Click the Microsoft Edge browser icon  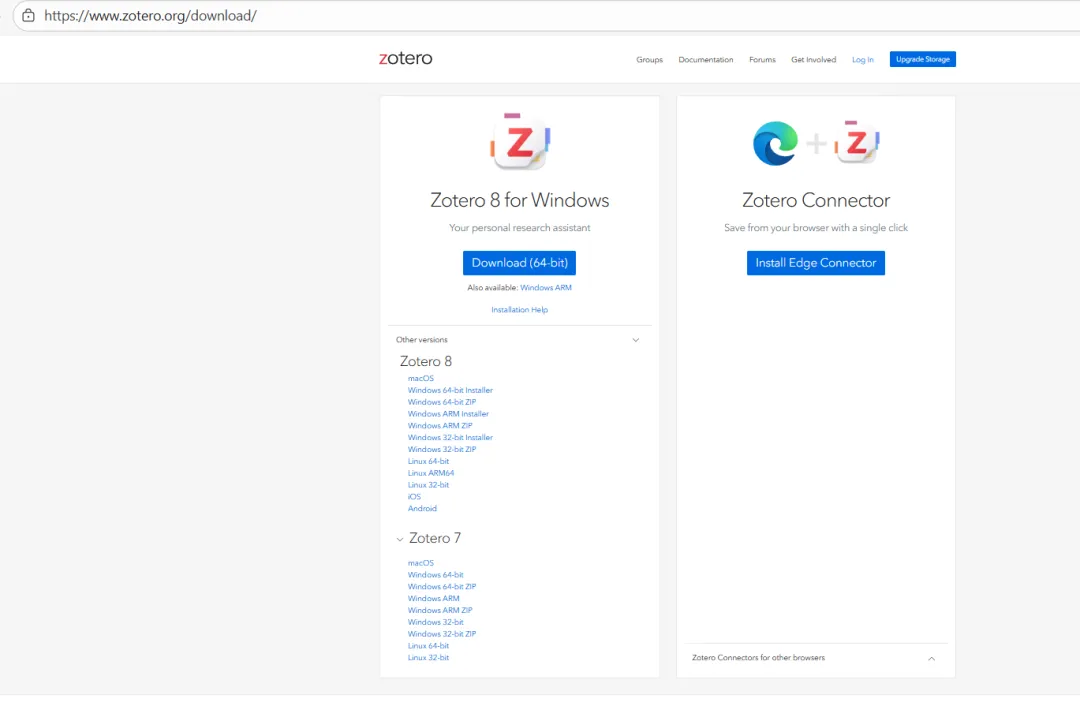click(775, 143)
